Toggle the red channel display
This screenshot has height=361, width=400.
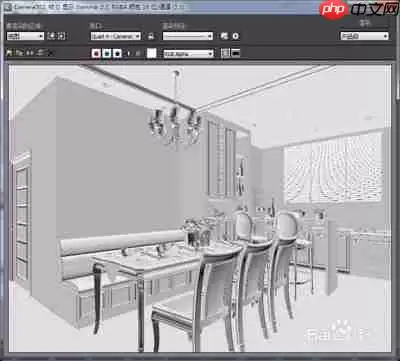pos(96,53)
